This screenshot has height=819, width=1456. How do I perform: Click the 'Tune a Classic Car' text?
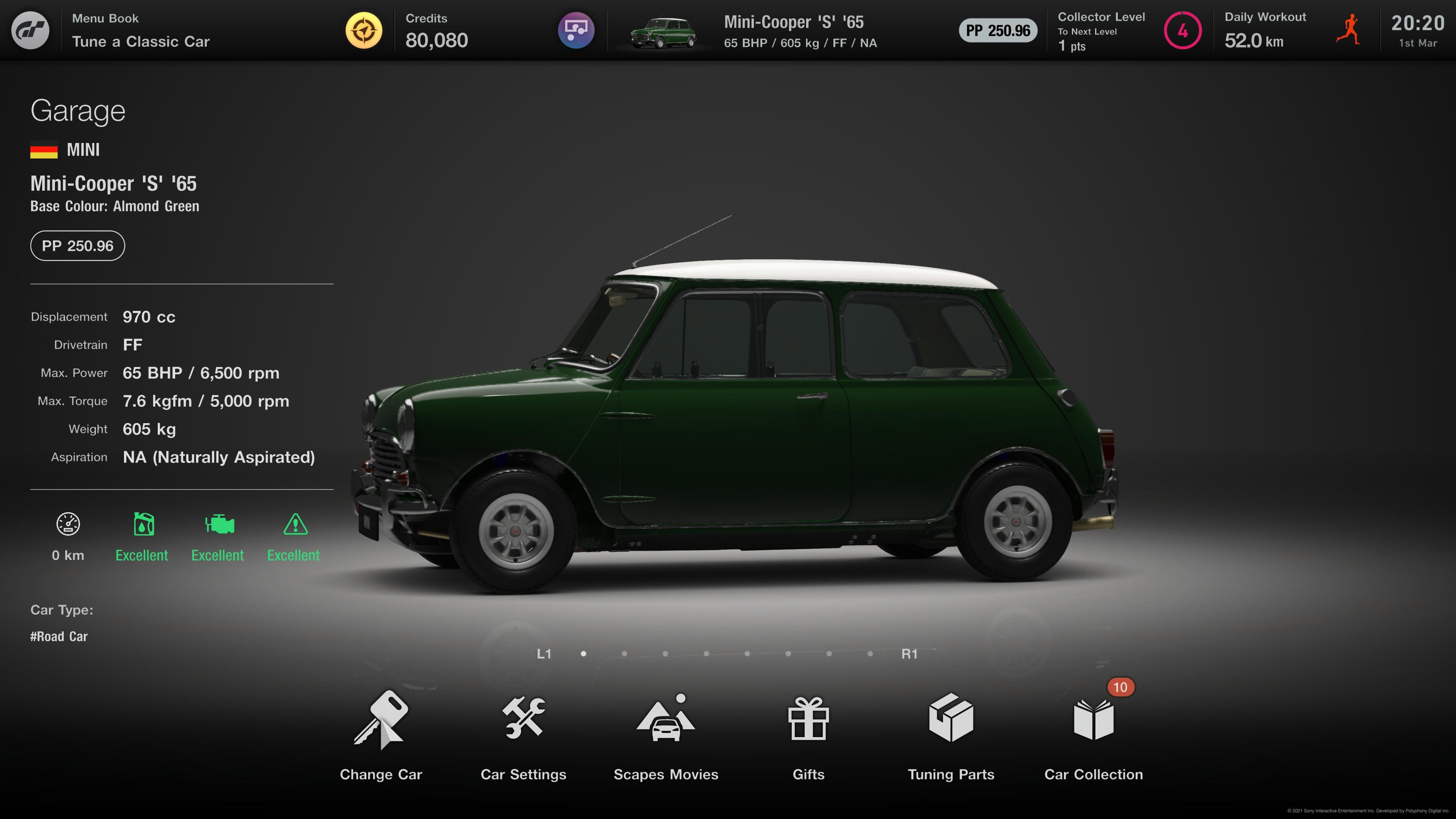[141, 42]
